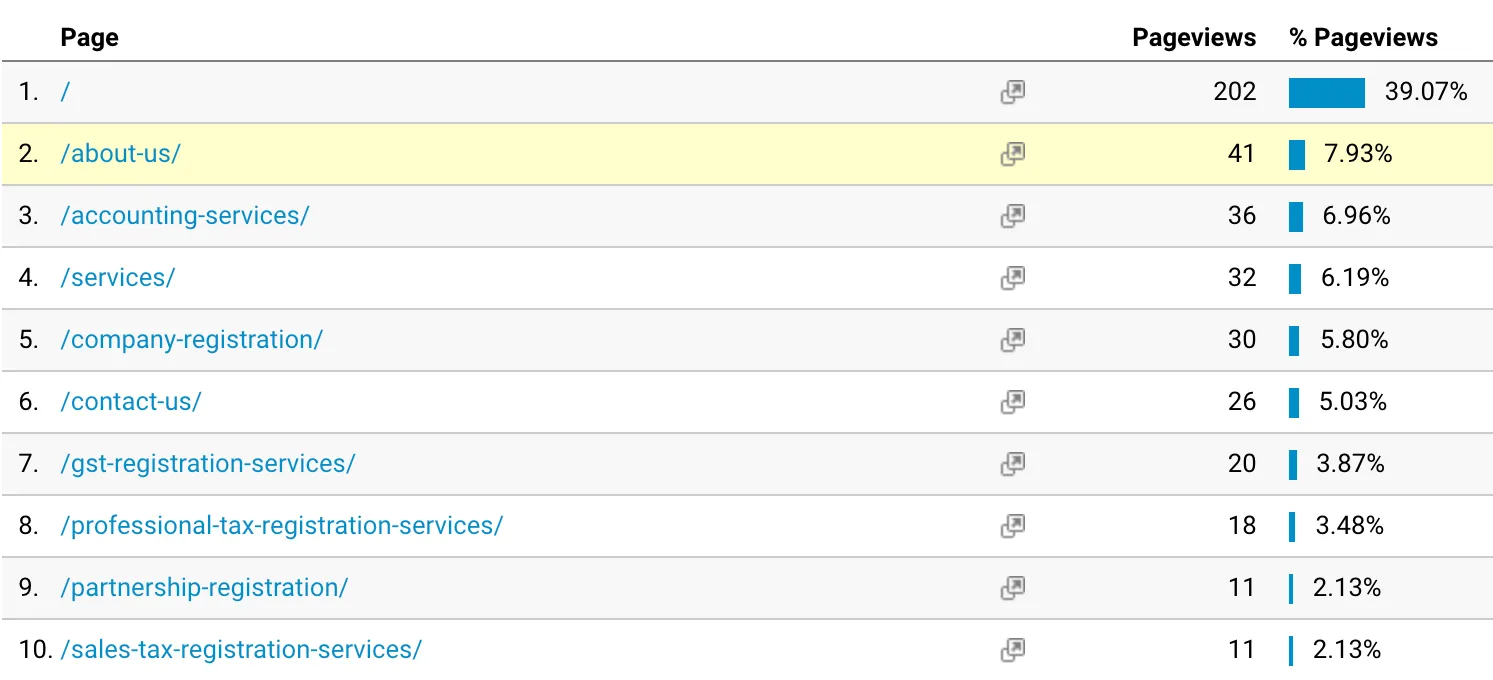Open external link icon for /professional-tax-registration-services/
1493x680 pixels.
tap(1013, 526)
